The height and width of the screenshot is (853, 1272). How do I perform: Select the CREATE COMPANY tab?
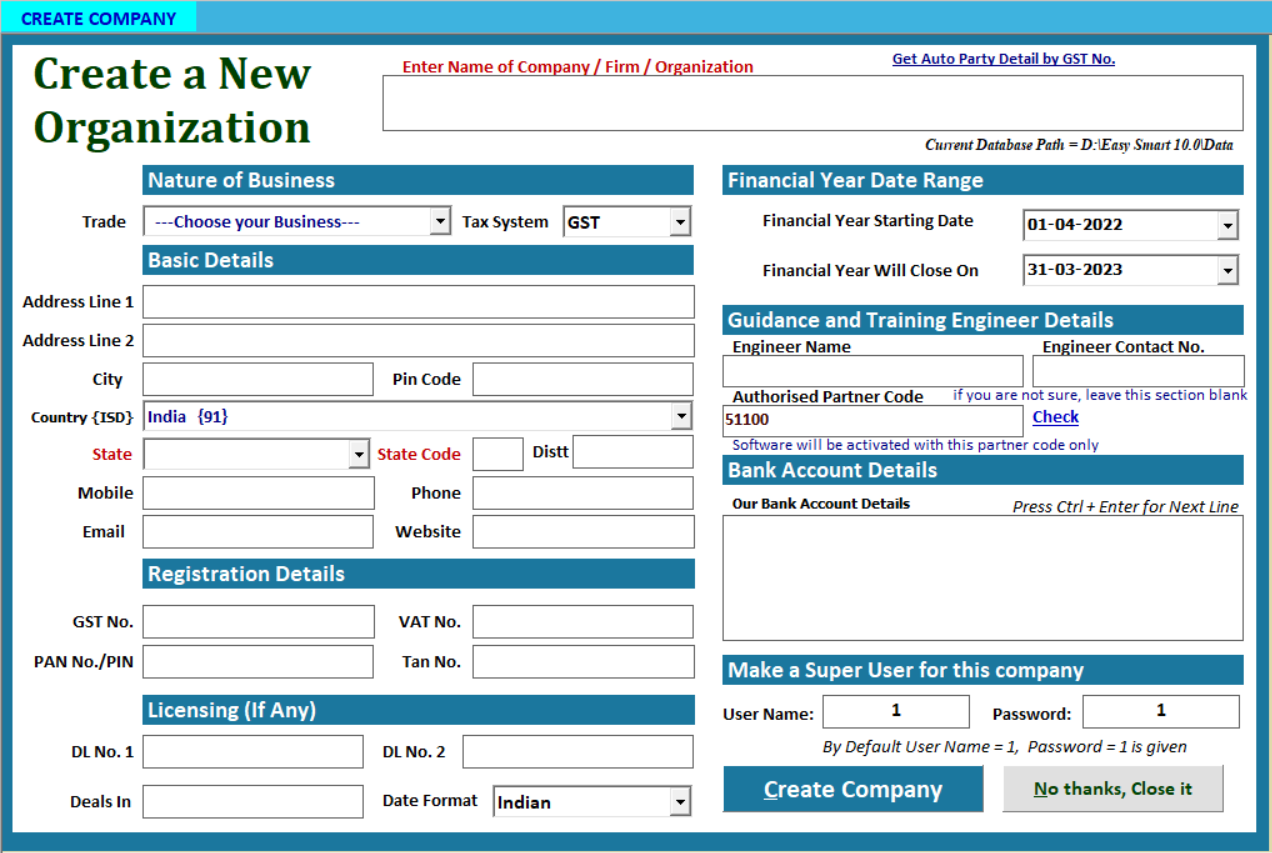point(98,18)
